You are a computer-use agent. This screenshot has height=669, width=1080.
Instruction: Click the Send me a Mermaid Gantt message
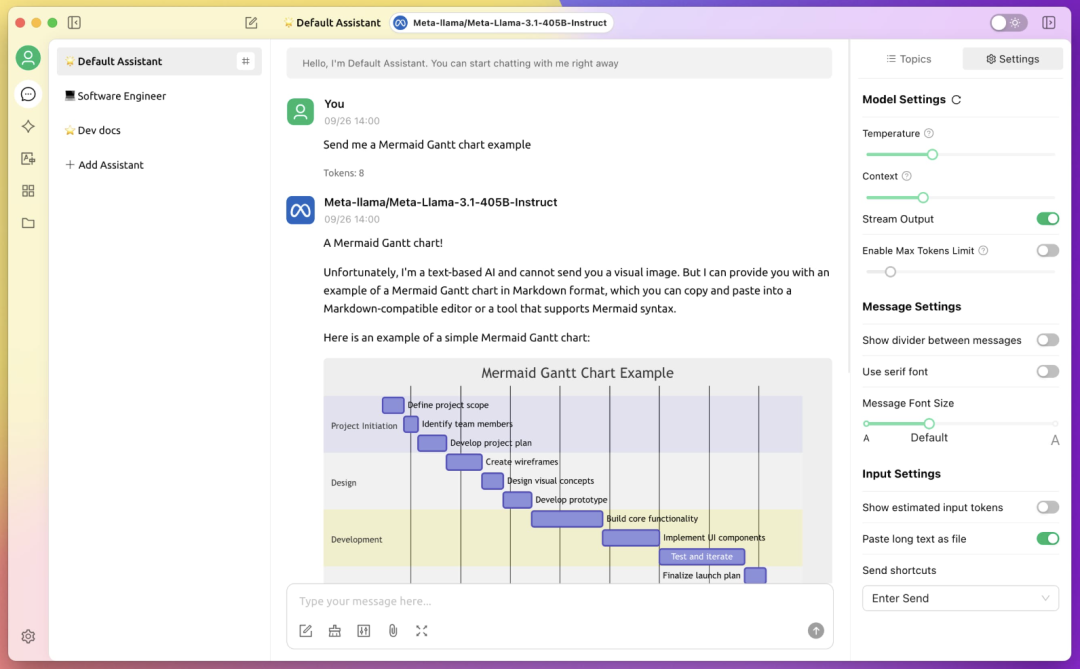pyautogui.click(x=427, y=145)
